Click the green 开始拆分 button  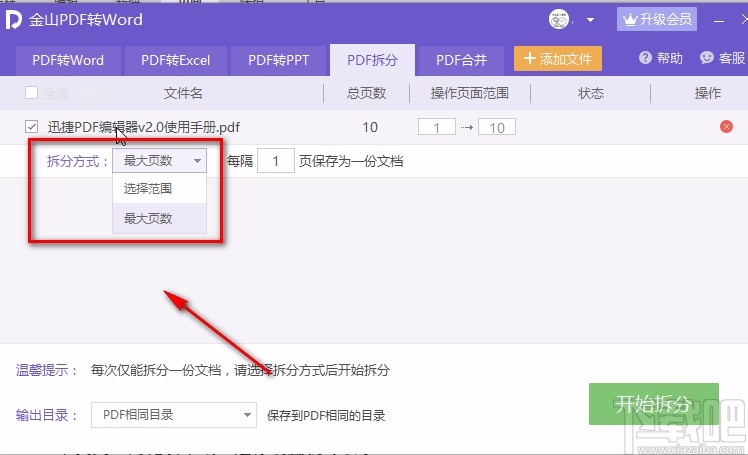pos(654,404)
